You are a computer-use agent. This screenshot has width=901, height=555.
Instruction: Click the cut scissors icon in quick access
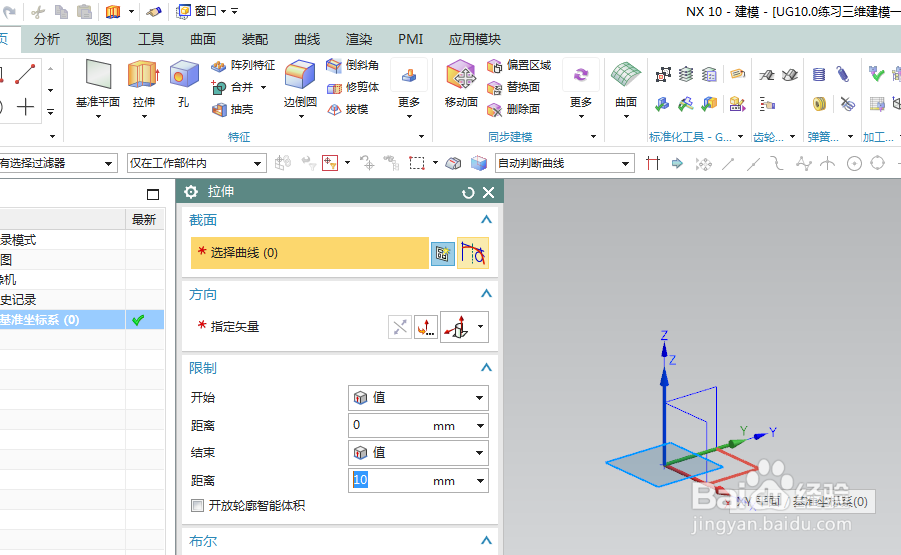pyautogui.click(x=38, y=11)
